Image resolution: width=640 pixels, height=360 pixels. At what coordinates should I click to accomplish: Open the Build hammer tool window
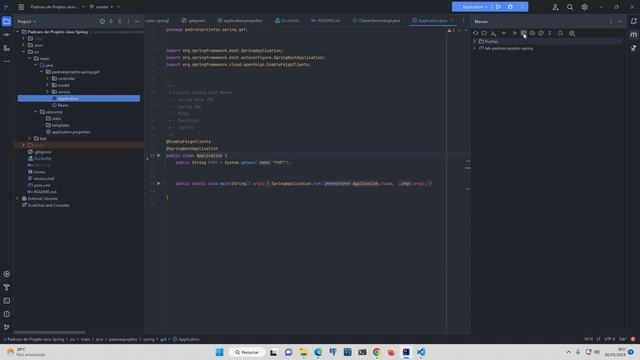pyautogui.click(x=7, y=287)
